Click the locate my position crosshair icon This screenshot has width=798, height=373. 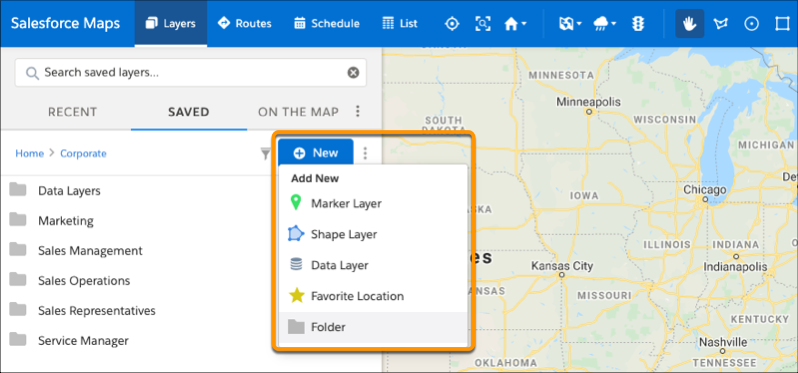pyautogui.click(x=452, y=24)
